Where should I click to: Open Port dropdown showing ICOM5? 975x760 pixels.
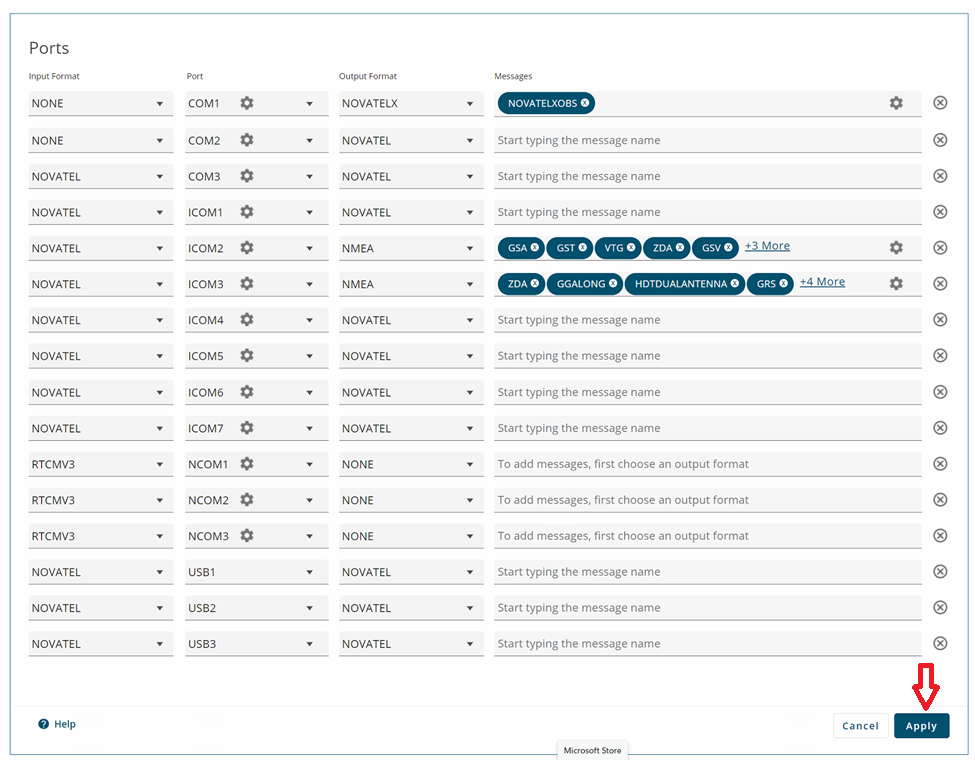coord(256,356)
